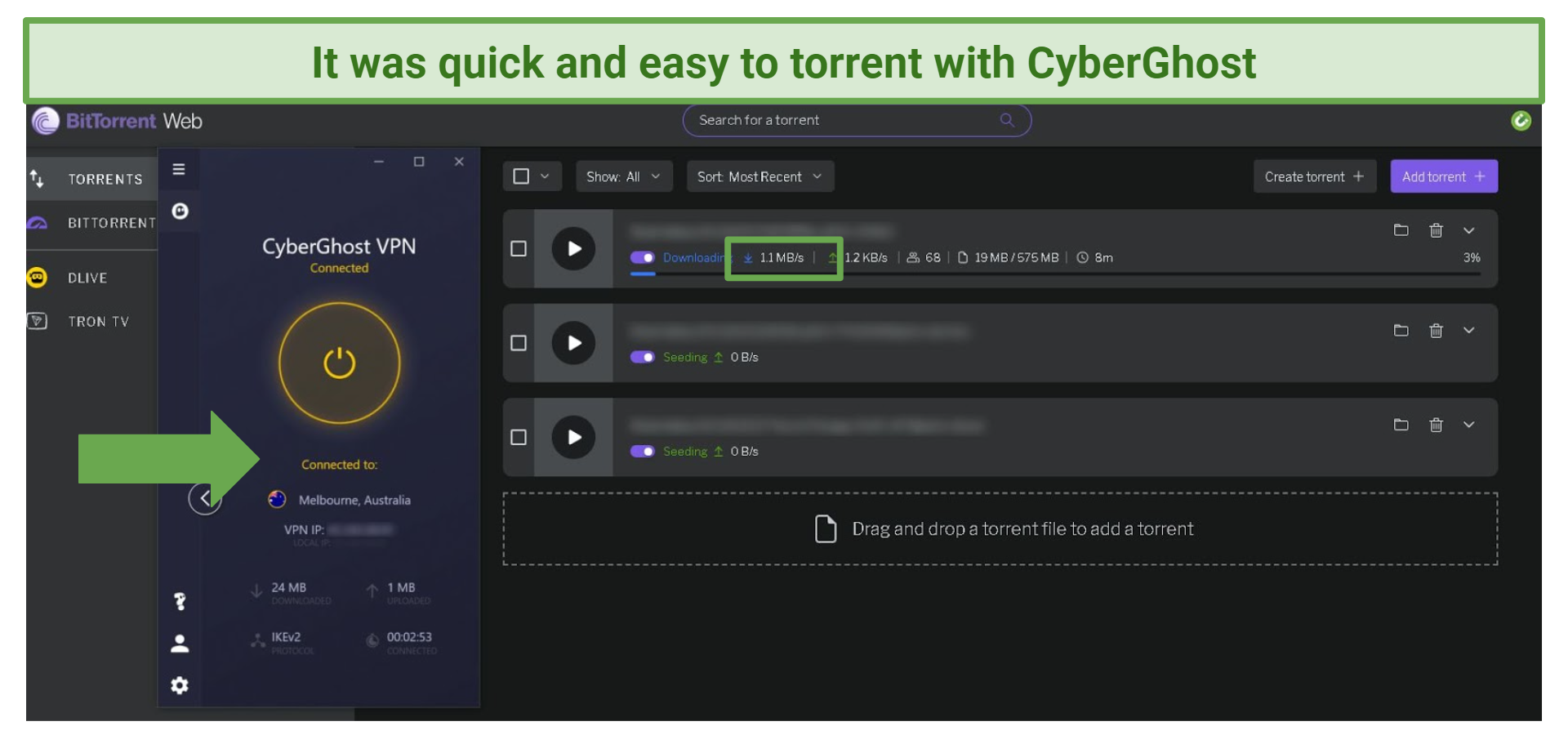Click the downloading torrent's progress bar

tap(1055, 274)
